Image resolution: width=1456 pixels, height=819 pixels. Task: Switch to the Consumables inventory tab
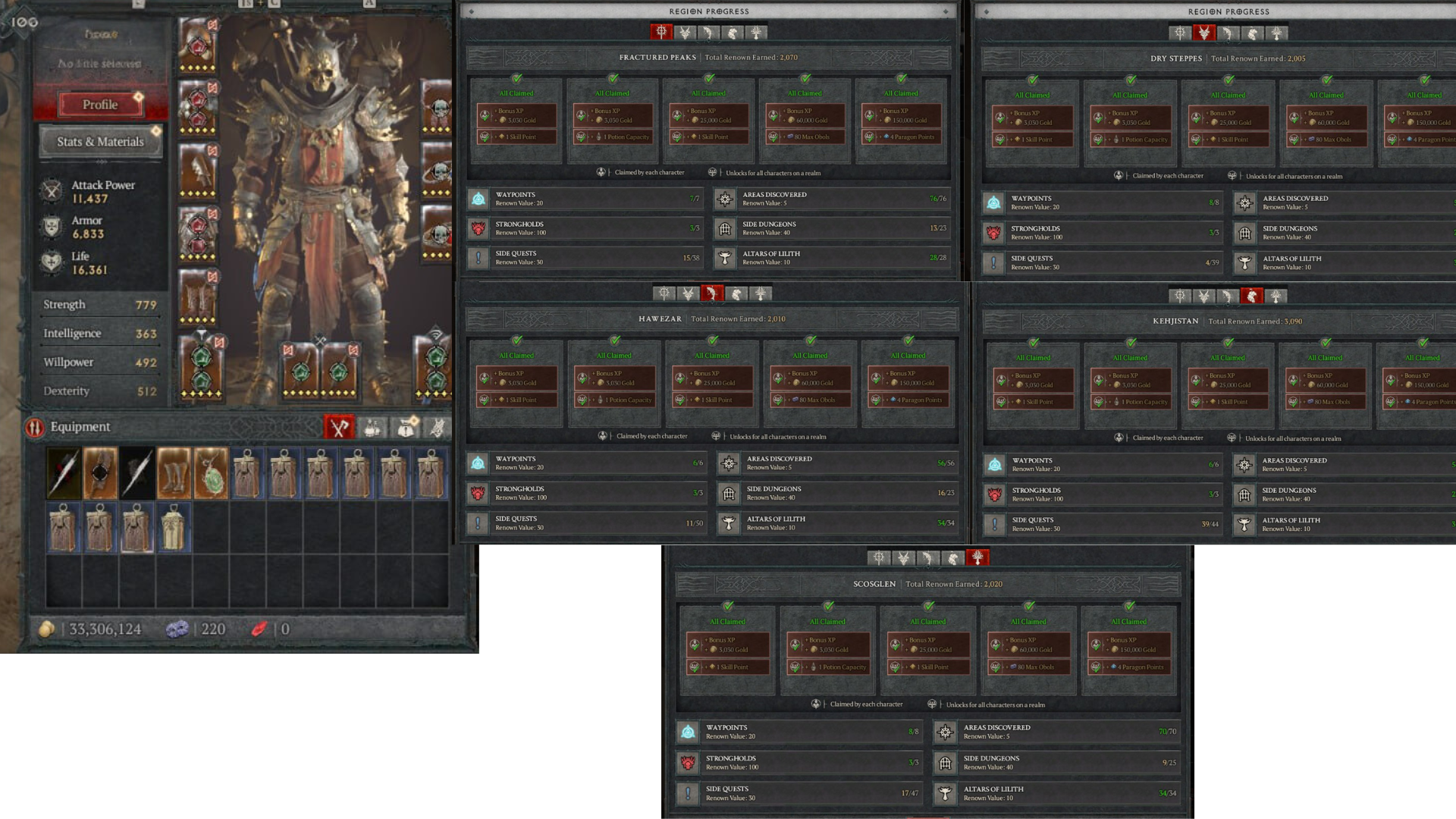pyautogui.click(x=372, y=428)
